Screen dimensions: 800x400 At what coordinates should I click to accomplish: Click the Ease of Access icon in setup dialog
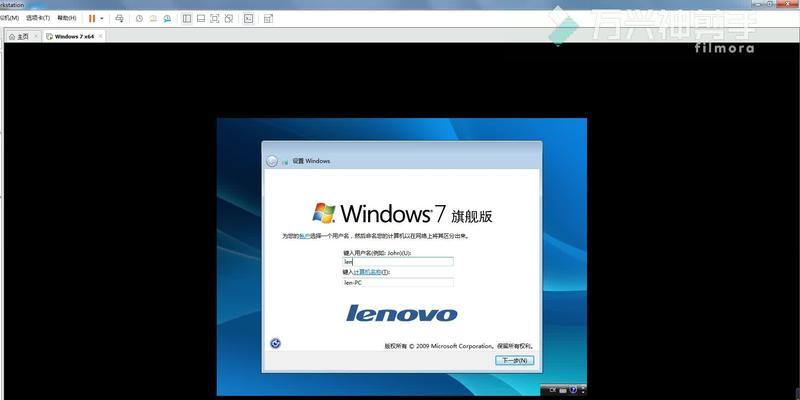tap(276, 343)
